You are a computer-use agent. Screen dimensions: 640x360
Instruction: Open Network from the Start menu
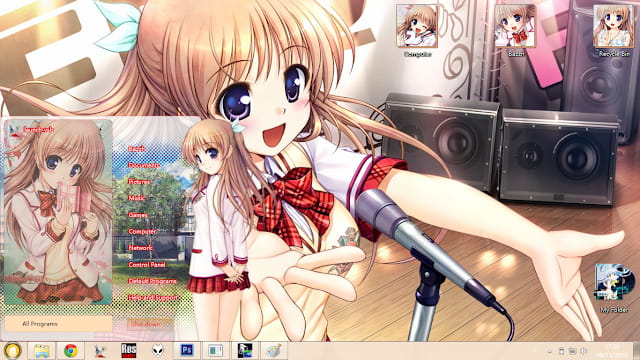(x=140, y=248)
